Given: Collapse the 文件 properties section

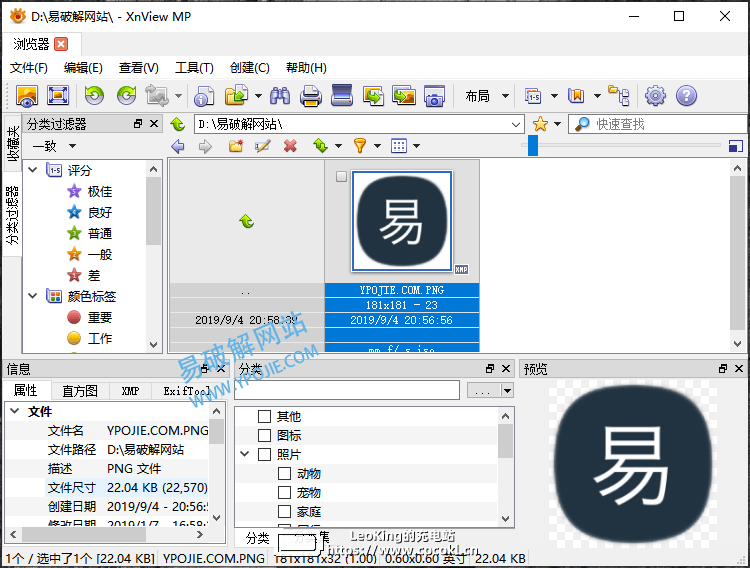Looking at the screenshot, I should pyautogui.click(x=15, y=411).
